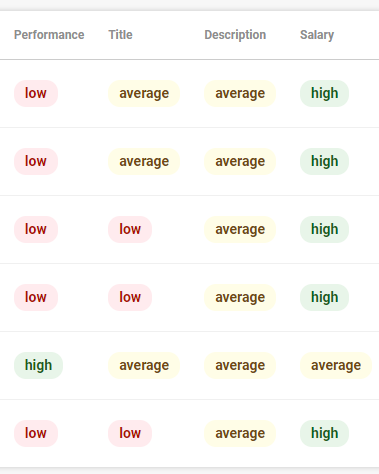Click last row's average Description badge
This screenshot has height=474, width=379.
[x=240, y=433]
